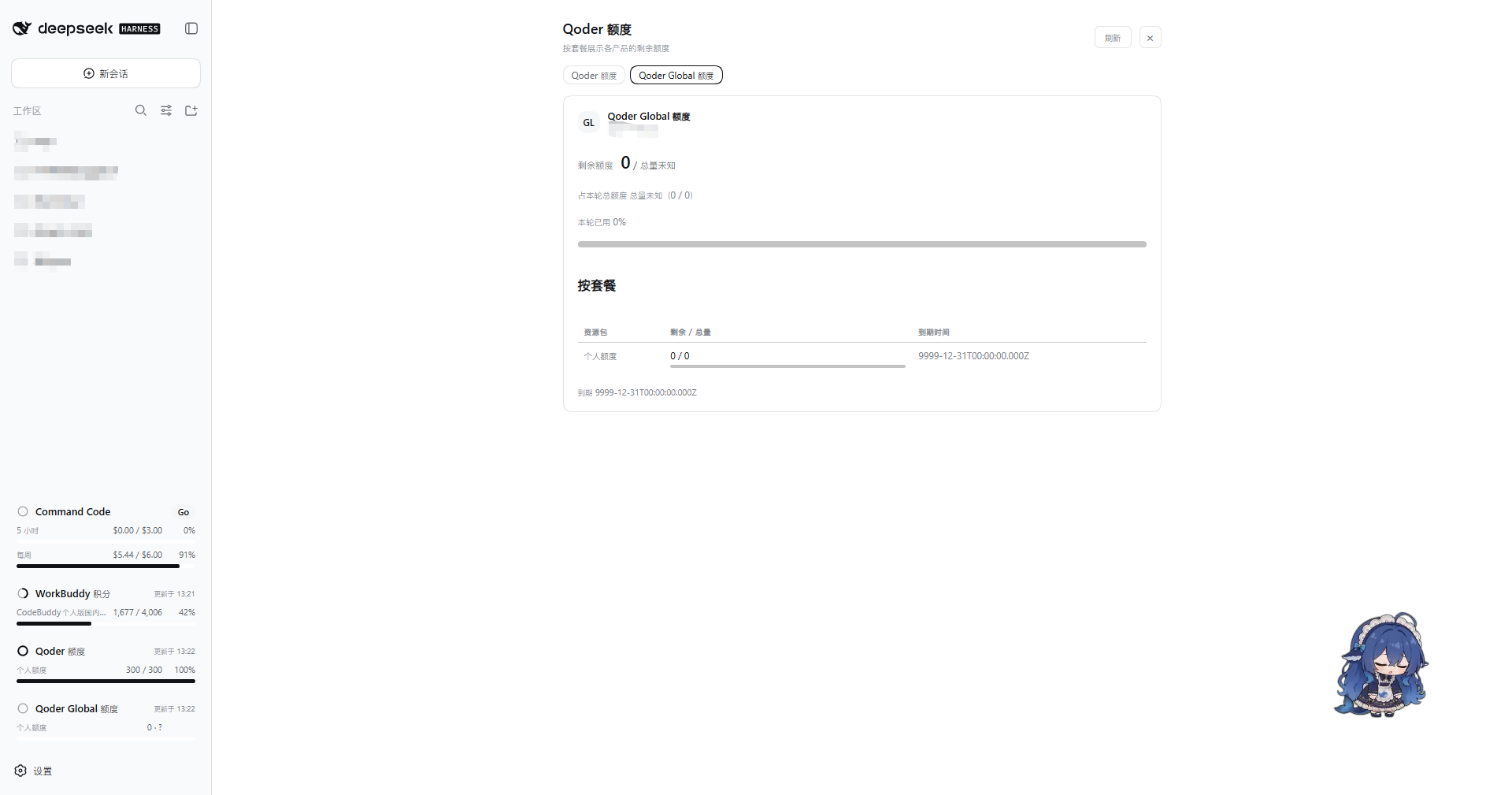This screenshot has height=795, width=1512.
Task: Open 设置 settings
Action: point(33,771)
